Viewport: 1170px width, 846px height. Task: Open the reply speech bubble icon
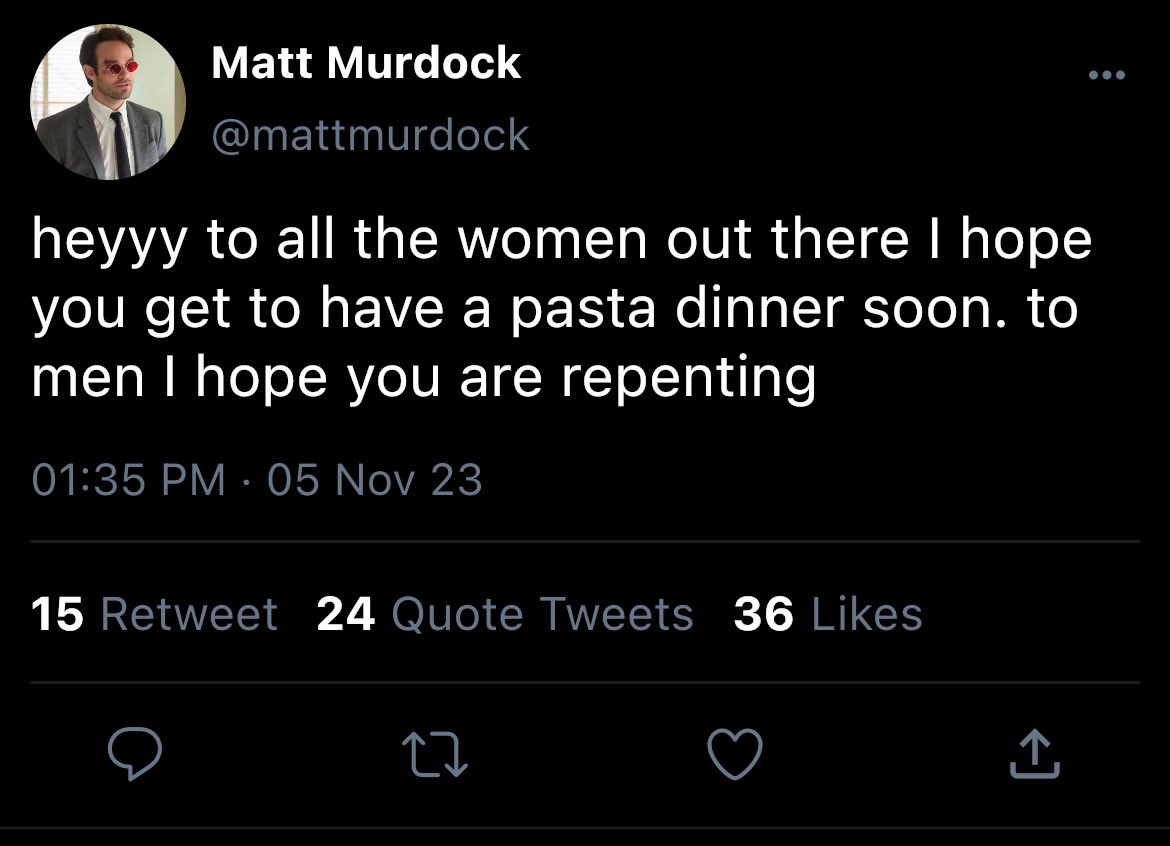click(x=134, y=754)
